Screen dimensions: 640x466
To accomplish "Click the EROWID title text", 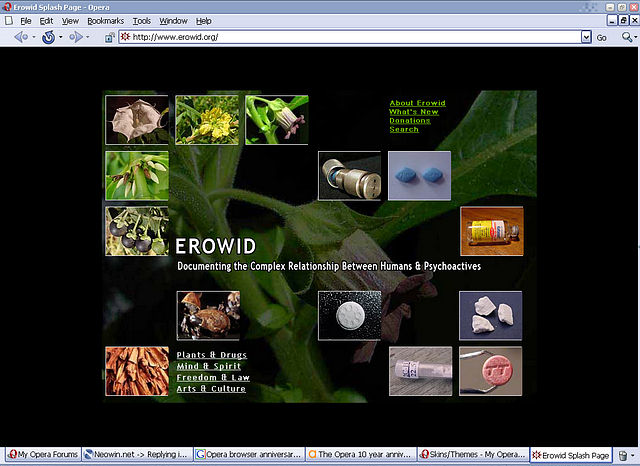I will (216, 246).
